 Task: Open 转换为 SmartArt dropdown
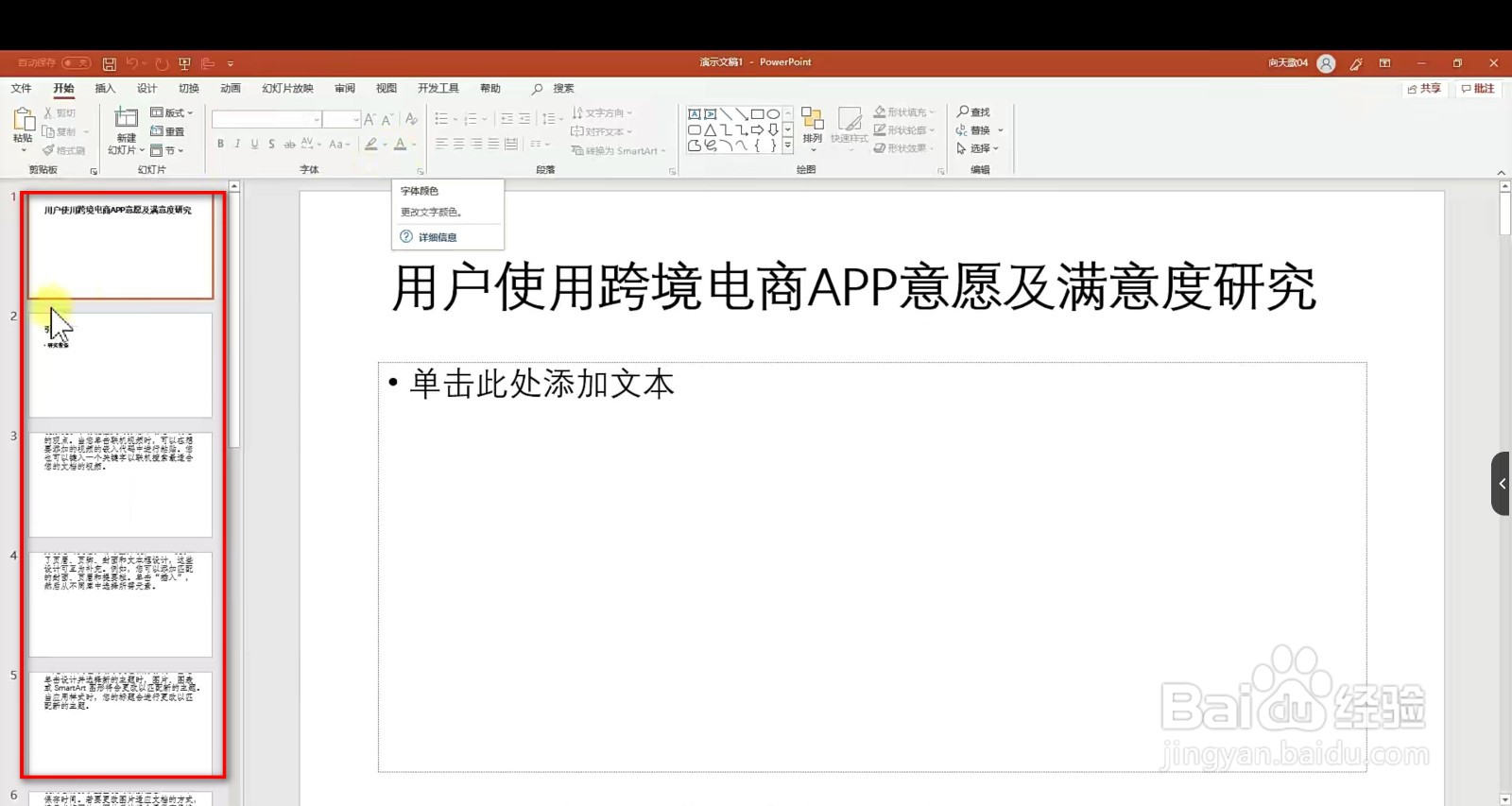pyautogui.click(x=619, y=150)
